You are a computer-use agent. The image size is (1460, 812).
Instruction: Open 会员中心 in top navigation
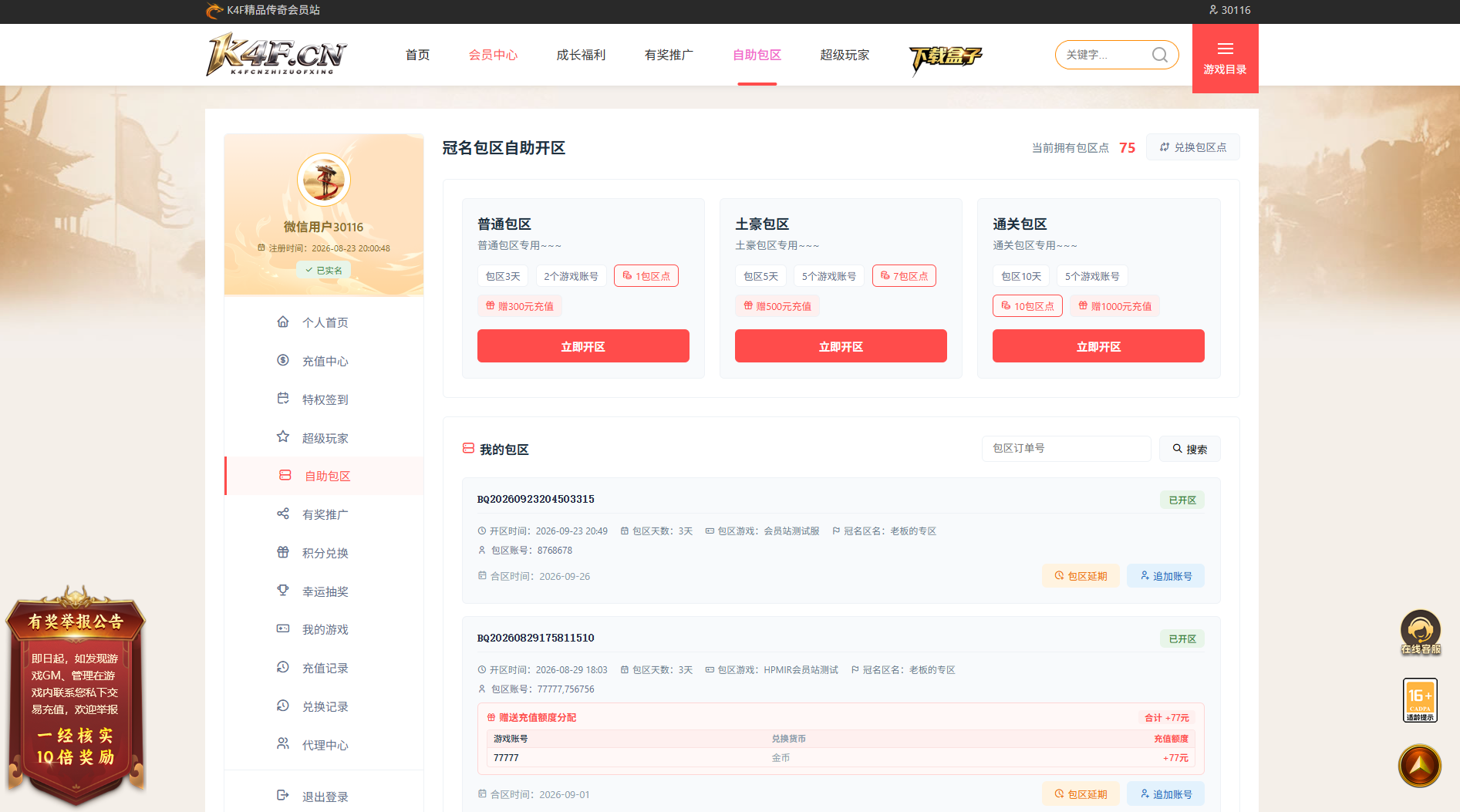coord(493,55)
